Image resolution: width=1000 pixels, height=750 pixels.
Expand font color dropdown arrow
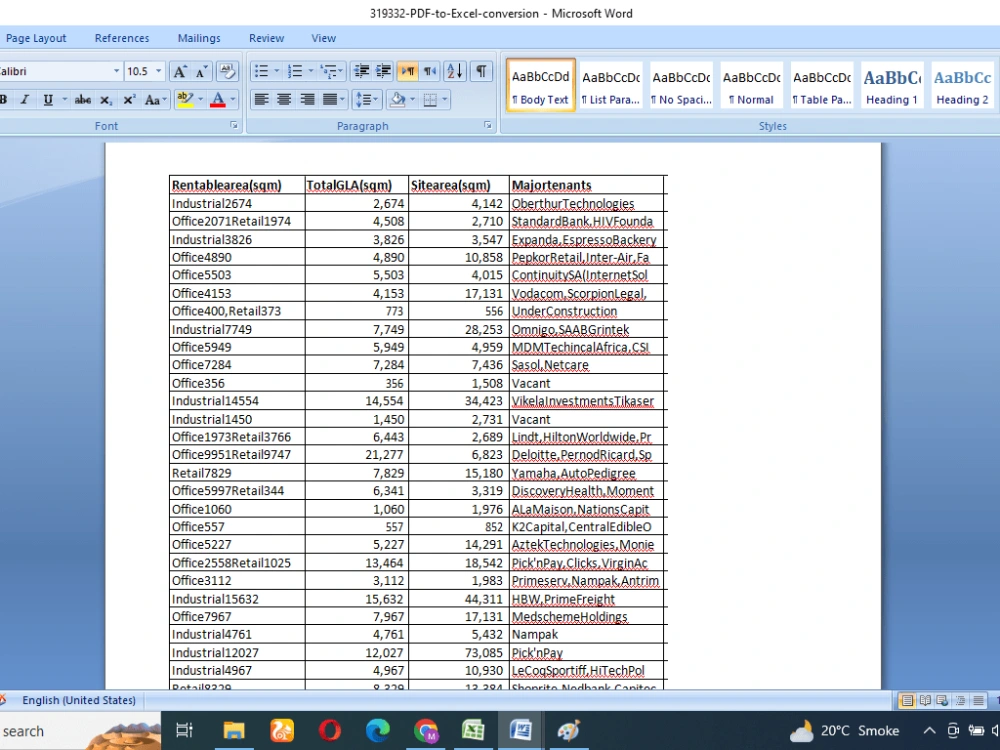pyautogui.click(x=233, y=99)
